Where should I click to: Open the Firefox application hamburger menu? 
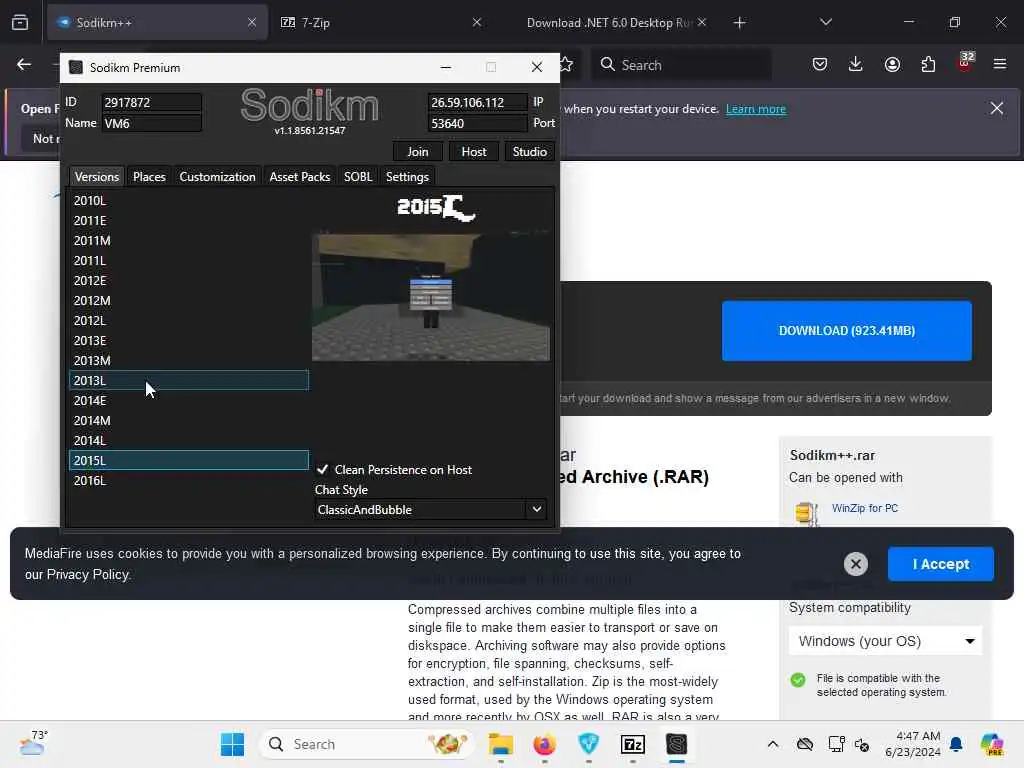[x=1000, y=64]
